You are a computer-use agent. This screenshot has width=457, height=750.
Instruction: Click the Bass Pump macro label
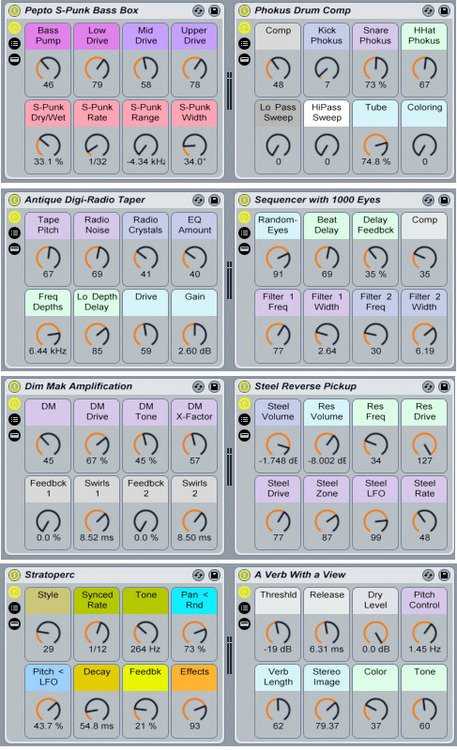(48, 36)
